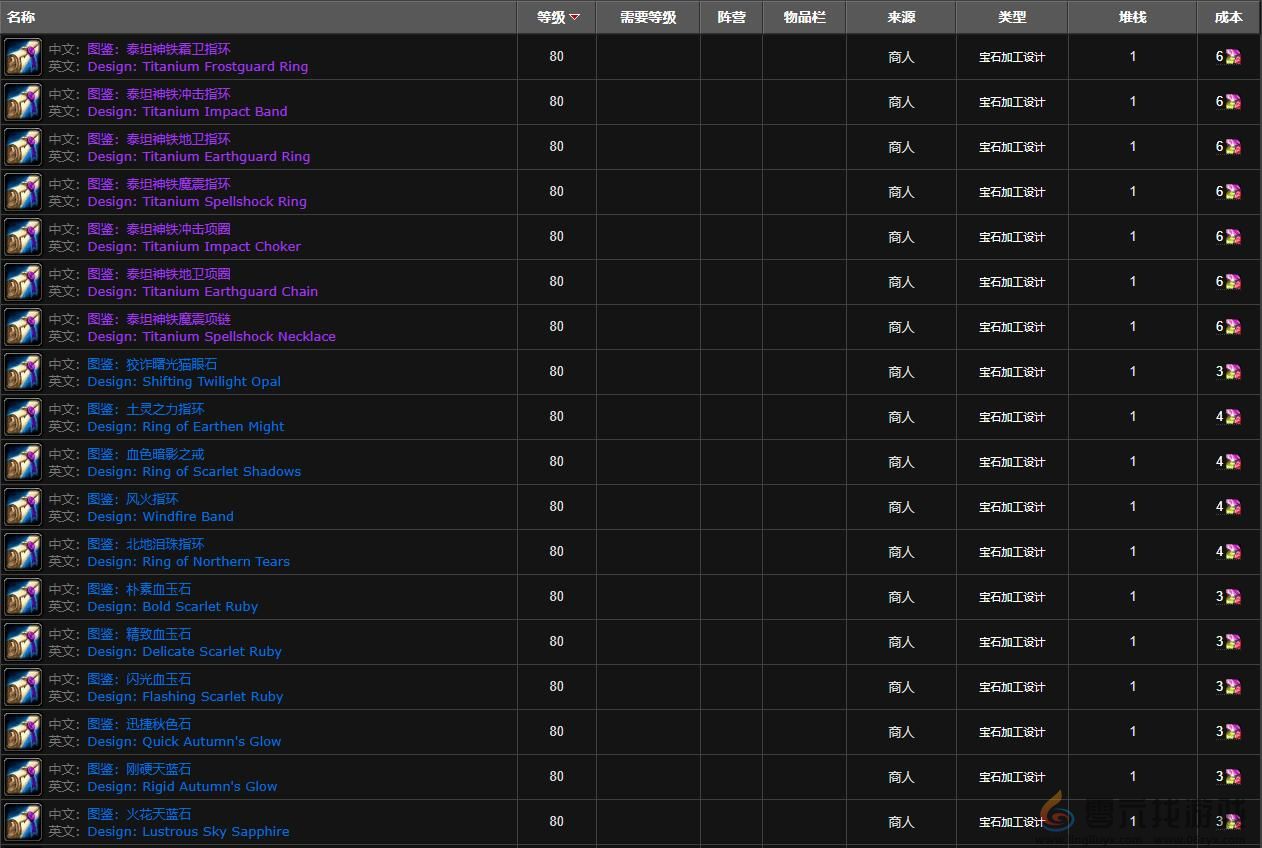Sort table by 名称 name column
This screenshot has width=1262, height=848.
pos(21,17)
